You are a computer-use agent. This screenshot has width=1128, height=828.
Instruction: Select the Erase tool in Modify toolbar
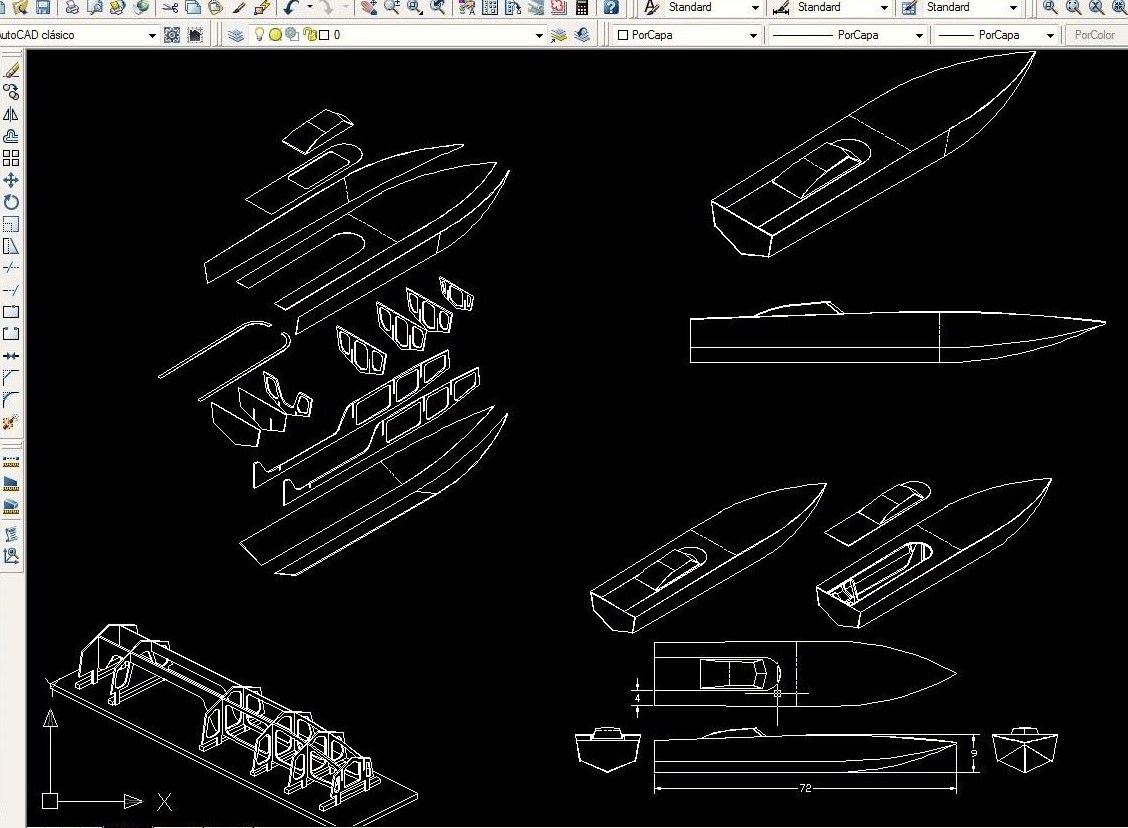point(11,70)
